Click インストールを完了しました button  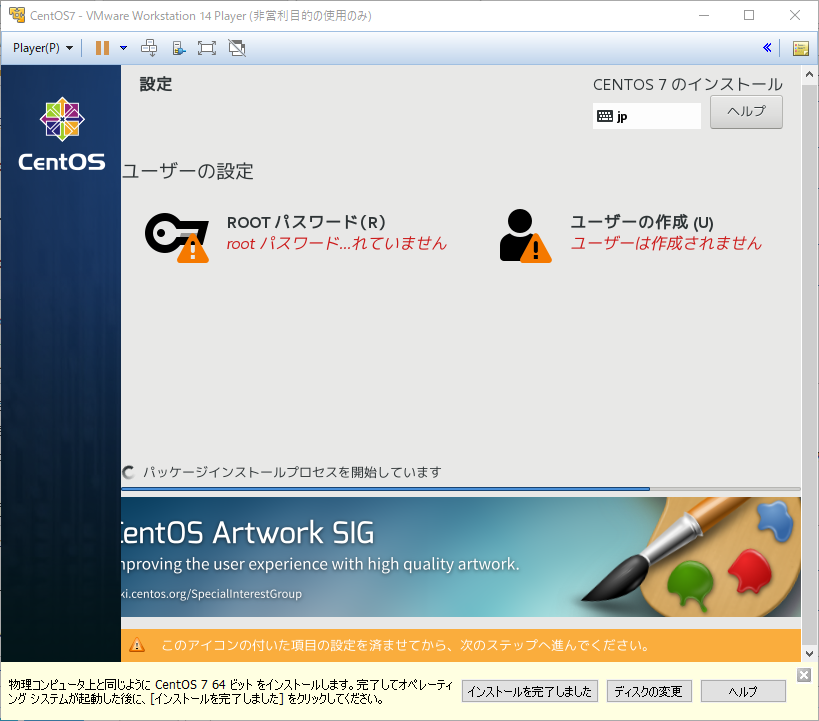point(530,691)
